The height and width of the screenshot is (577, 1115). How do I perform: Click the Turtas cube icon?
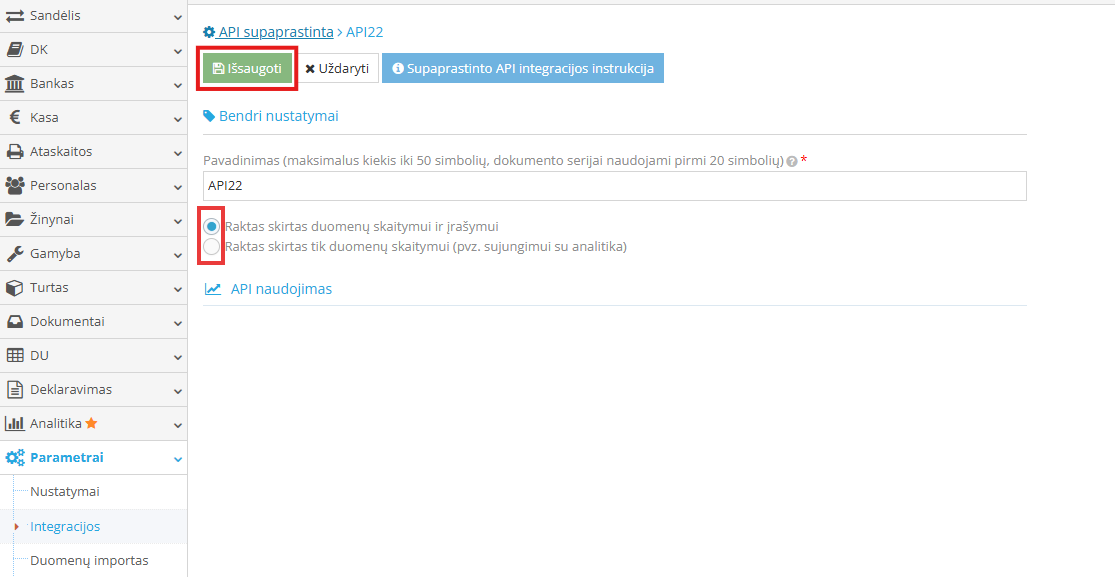click(x=14, y=287)
